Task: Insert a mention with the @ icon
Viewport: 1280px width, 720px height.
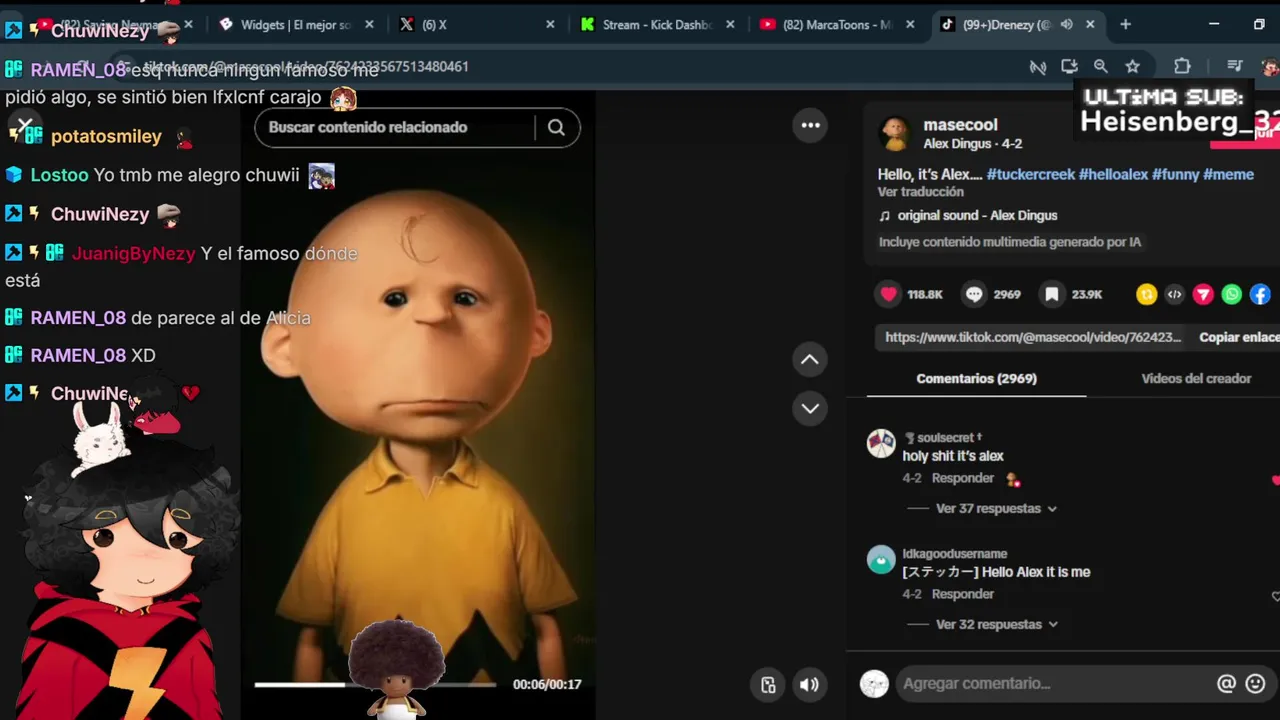Action: [1226, 684]
